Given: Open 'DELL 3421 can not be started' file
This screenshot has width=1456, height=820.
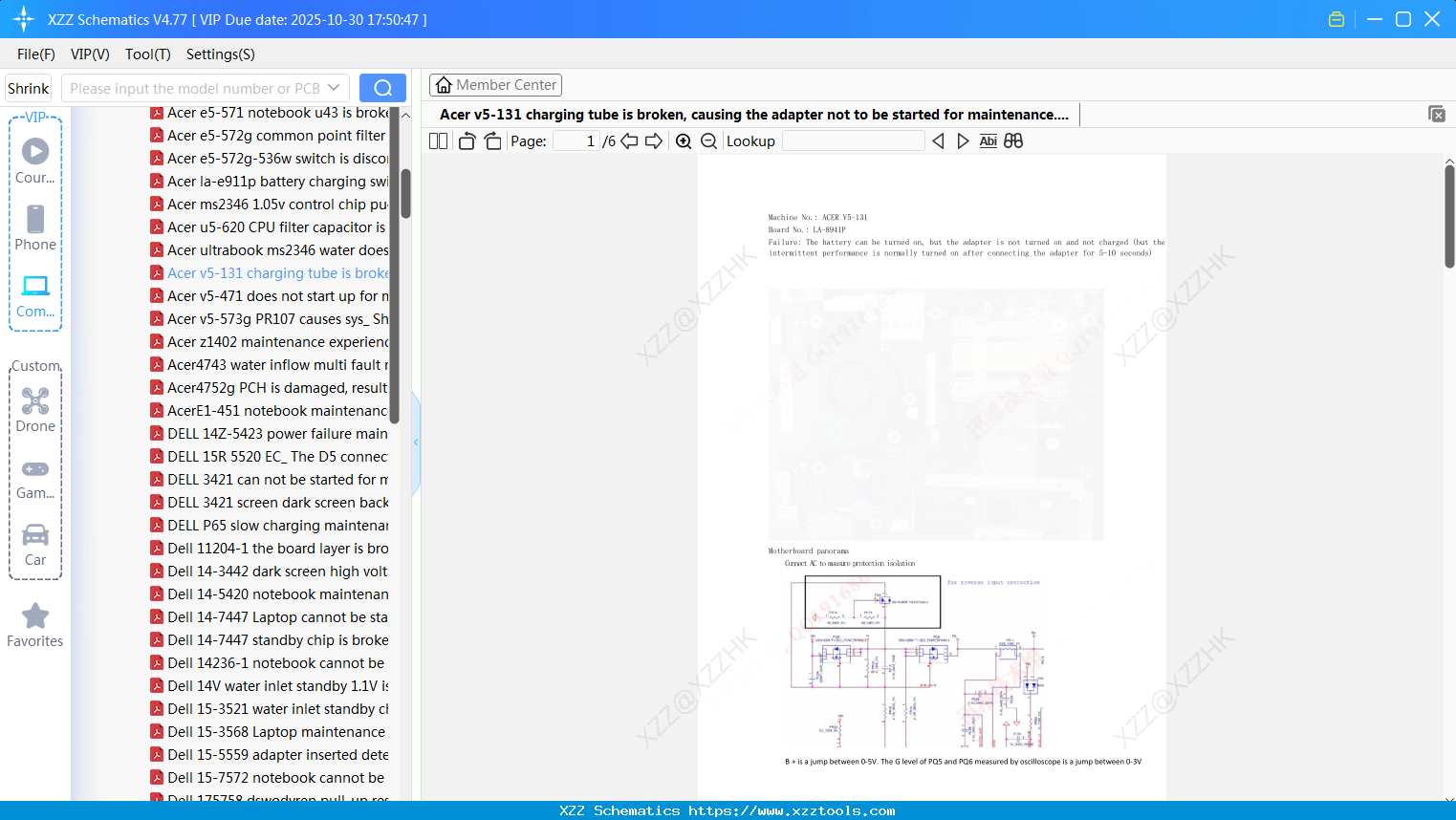Looking at the screenshot, I should coord(270,480).
